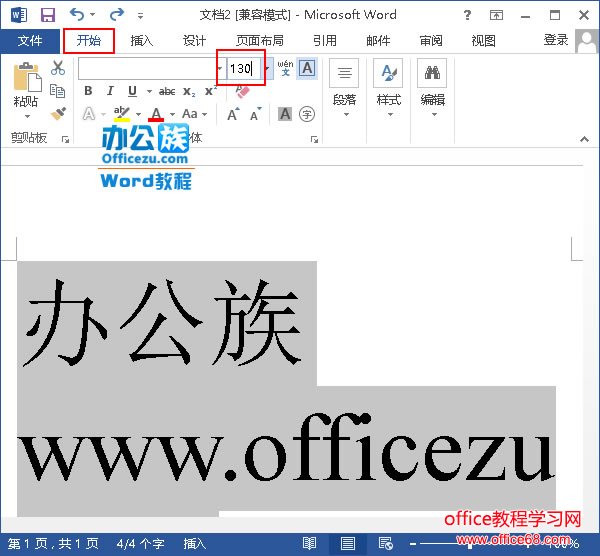
Task: Collapse the ribbon chevron
Action: point(584,139)
